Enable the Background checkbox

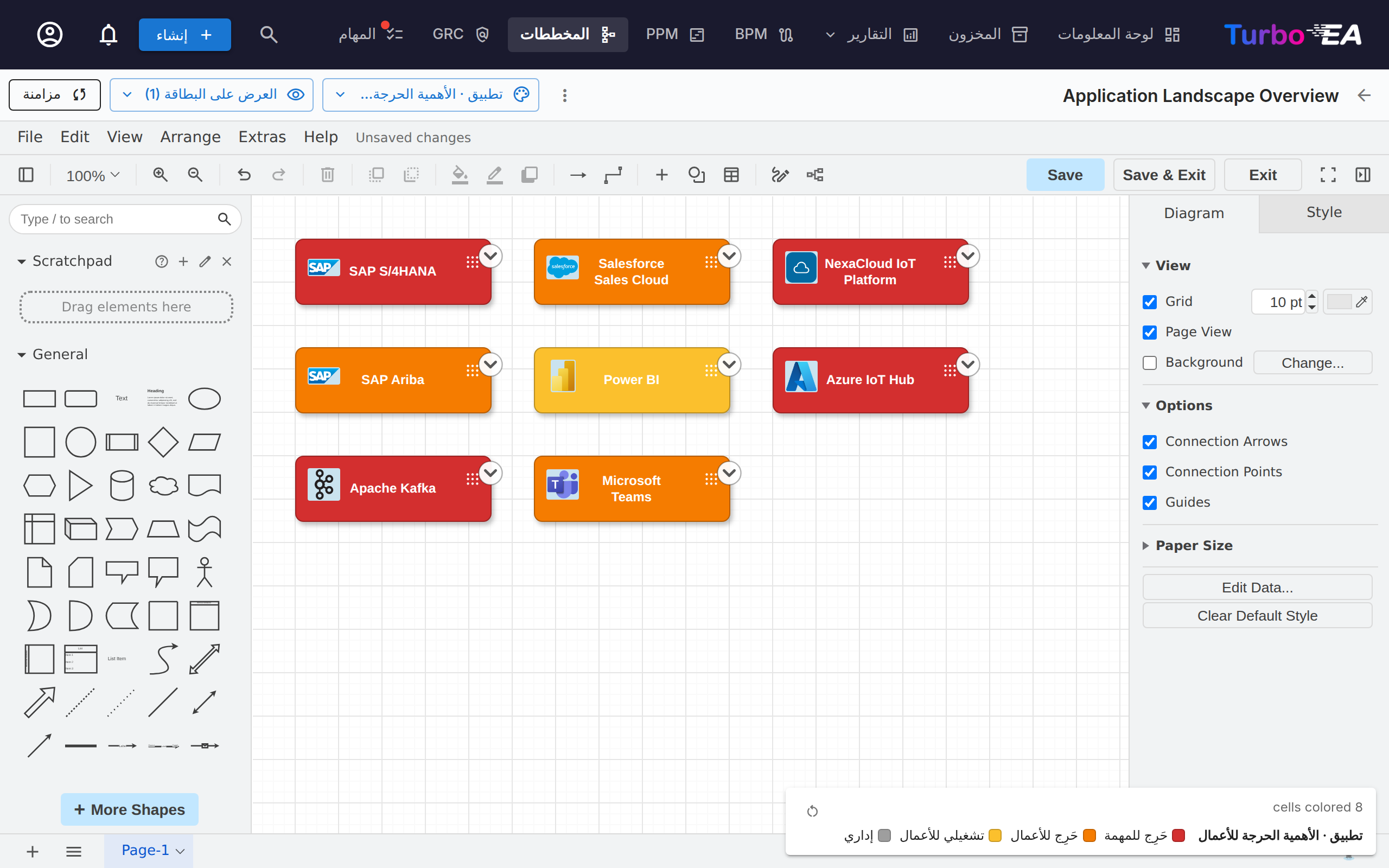pyautogui.click(x=1150, y=363)
